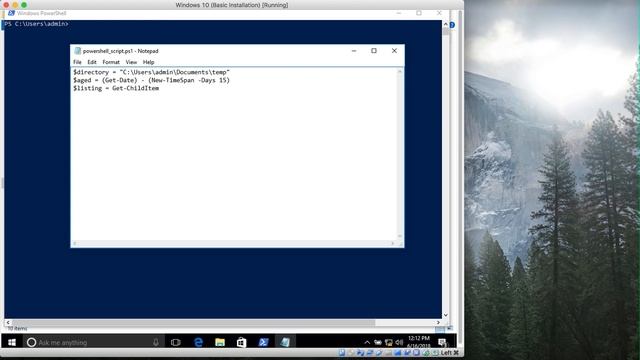Minimize the Notepad window

[354, 51]
